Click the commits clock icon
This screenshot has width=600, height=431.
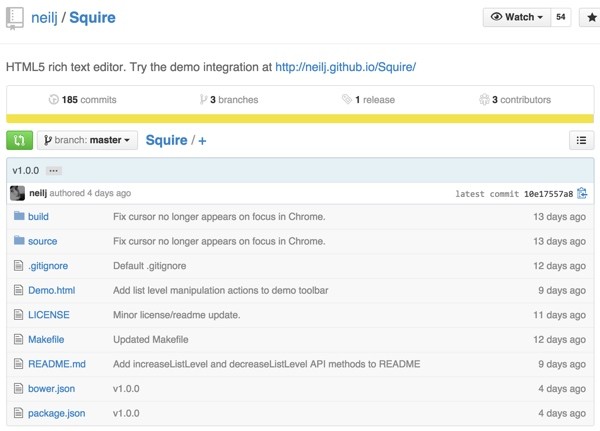click(x=54, y=100)
